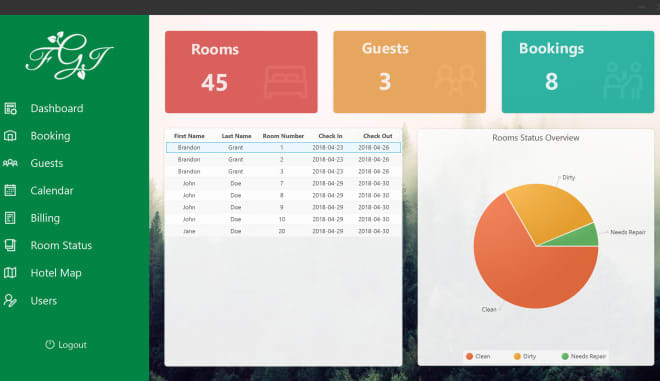Sort by Check Out column header
The height and width of the screenshot is (381, 660).
point(378,136)
